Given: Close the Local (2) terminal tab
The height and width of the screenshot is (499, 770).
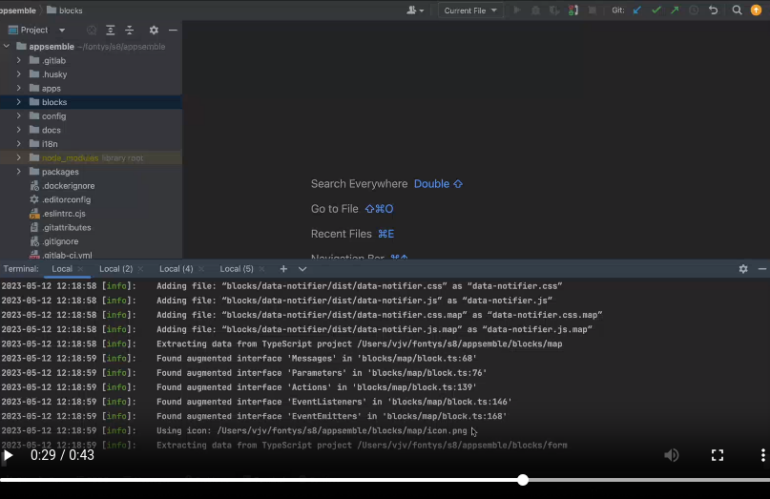Looking at the screenshot, I should click(141, 269).
